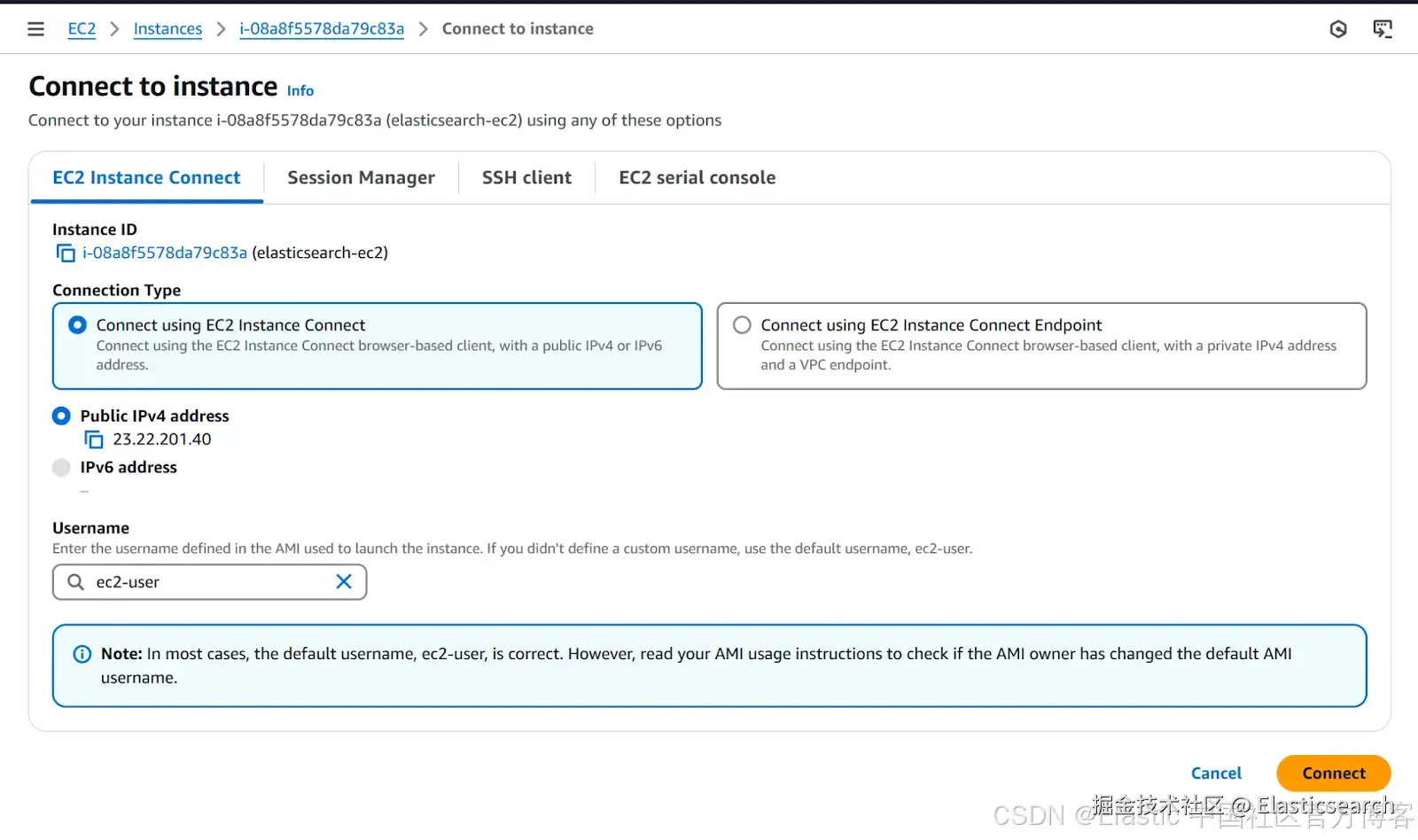
Task: Choose the Public IPv4 address radio button
Action: [x=61, y=416]
